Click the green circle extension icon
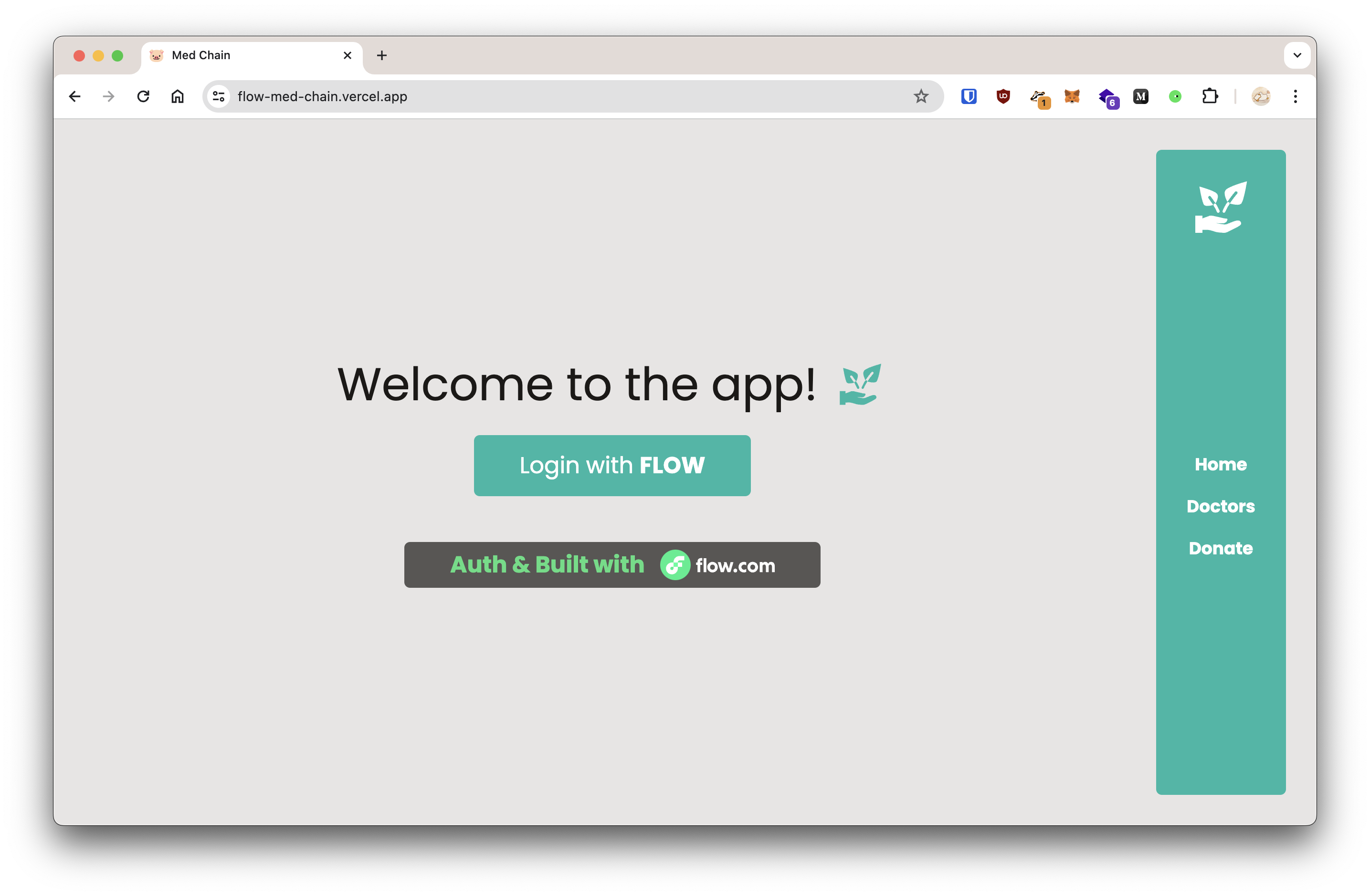The width and height of the screenshot is (1370, 896). [1175, 96]
